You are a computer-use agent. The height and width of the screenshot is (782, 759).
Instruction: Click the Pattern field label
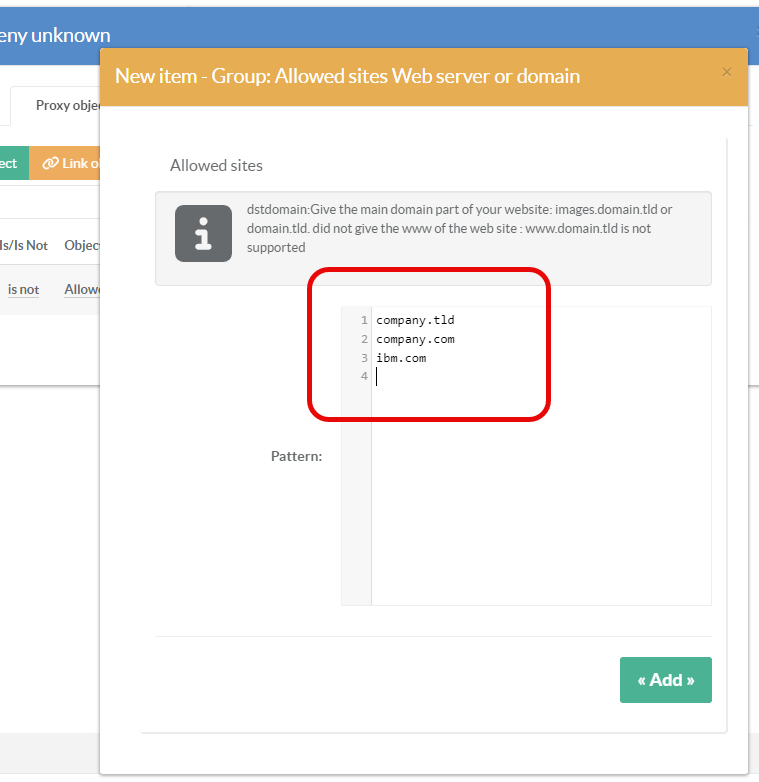click(296, 456)
